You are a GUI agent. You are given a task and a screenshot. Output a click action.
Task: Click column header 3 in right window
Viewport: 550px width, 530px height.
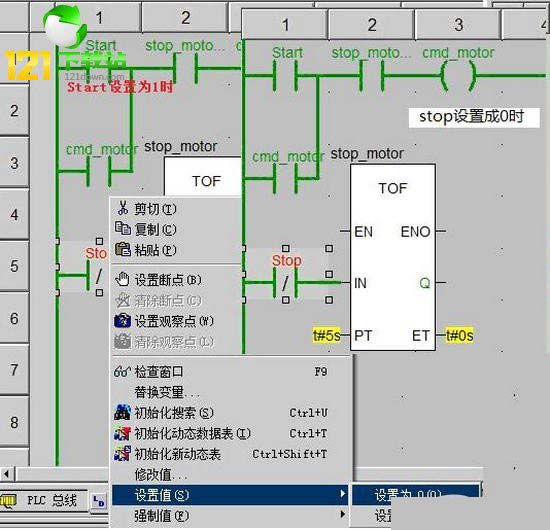(458, 25)
